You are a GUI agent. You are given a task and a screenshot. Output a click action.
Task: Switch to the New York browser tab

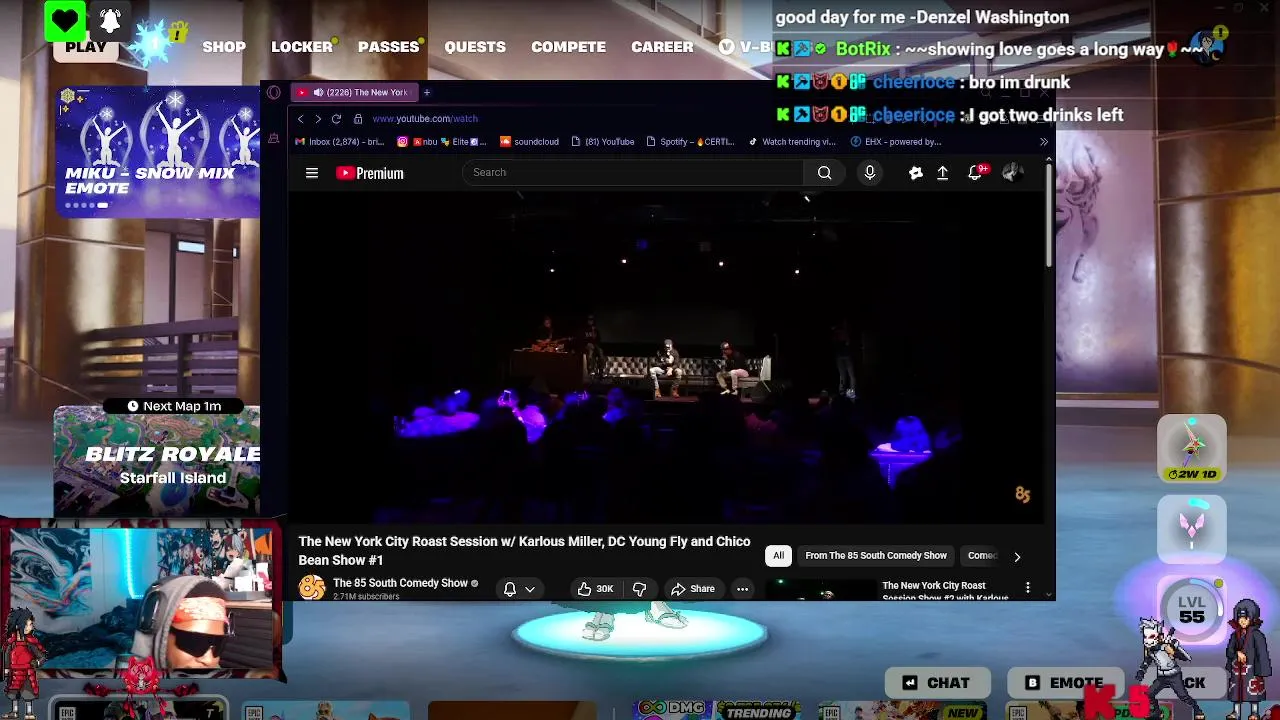tap(353, 93)
